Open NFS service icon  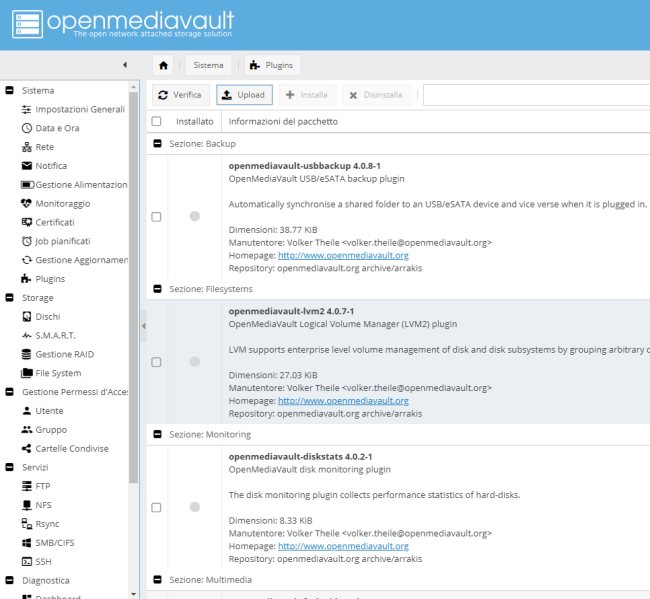click(27, 505)
